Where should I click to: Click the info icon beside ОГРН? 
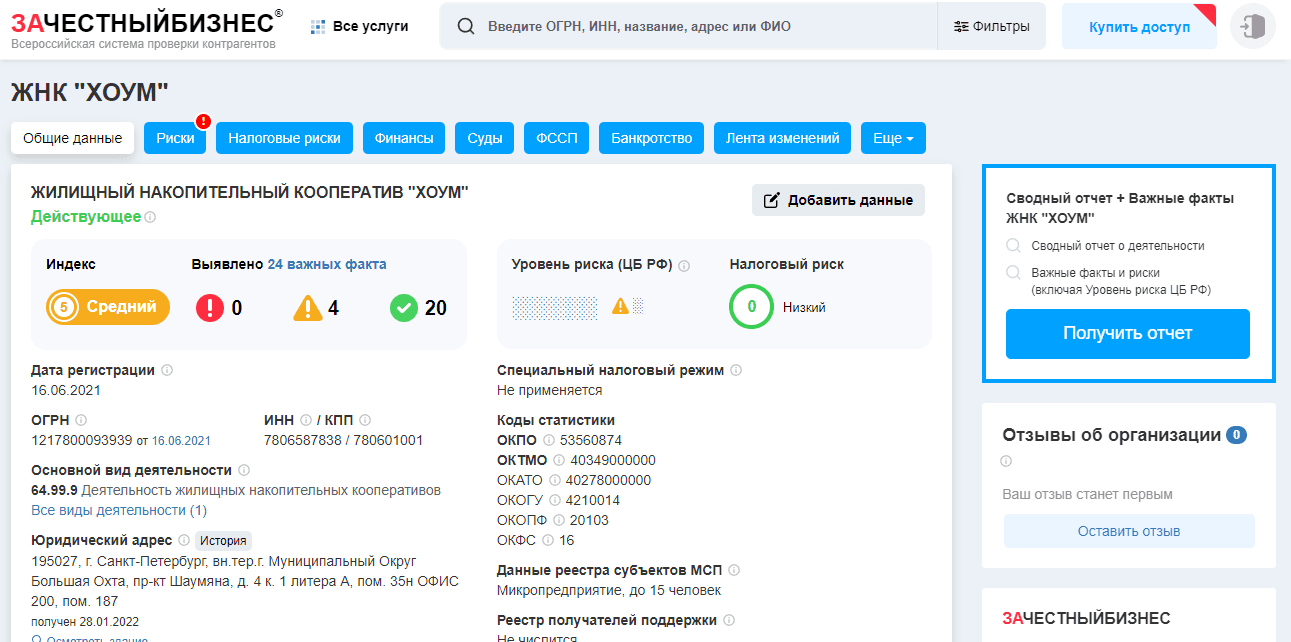pyautogui.click(x=81, y=420)
